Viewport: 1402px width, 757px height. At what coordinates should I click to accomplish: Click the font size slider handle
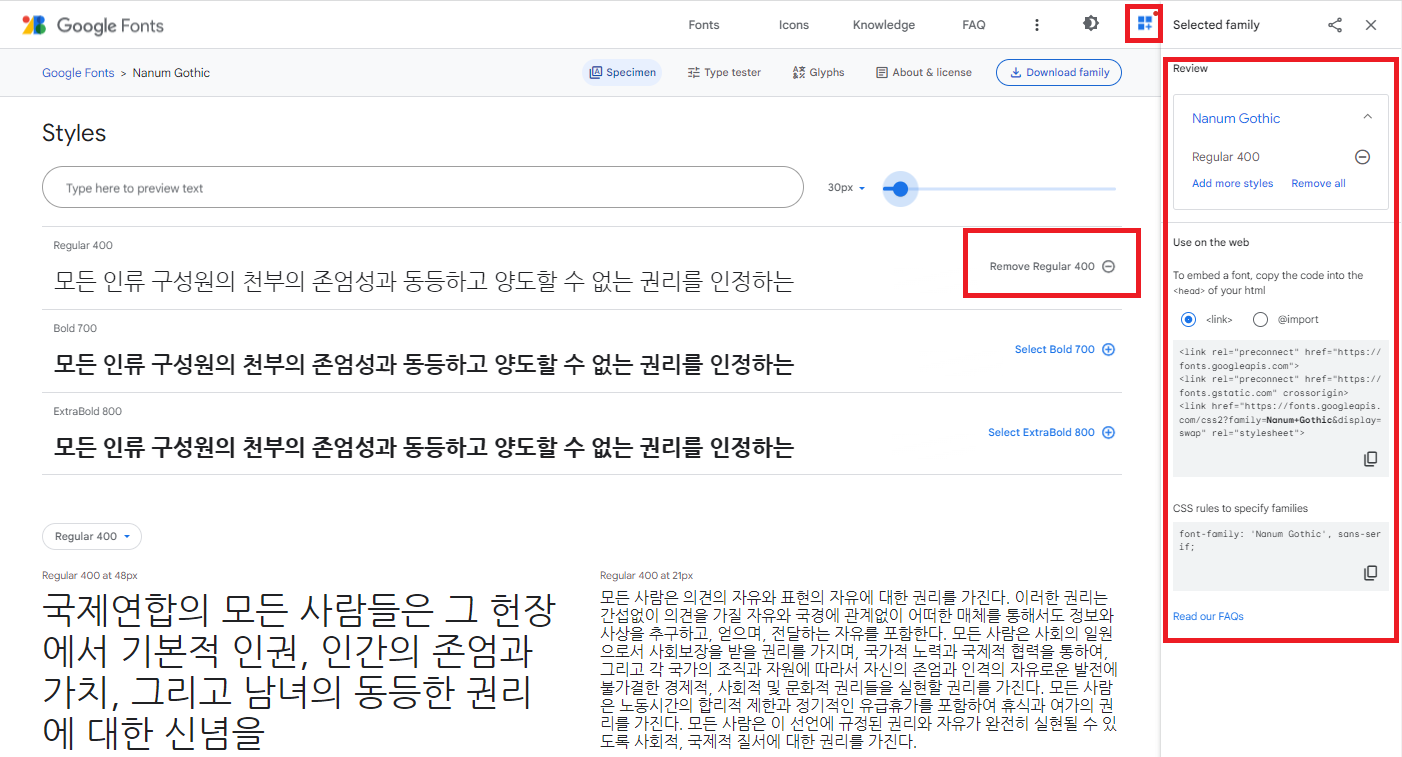tap(901, 188)
